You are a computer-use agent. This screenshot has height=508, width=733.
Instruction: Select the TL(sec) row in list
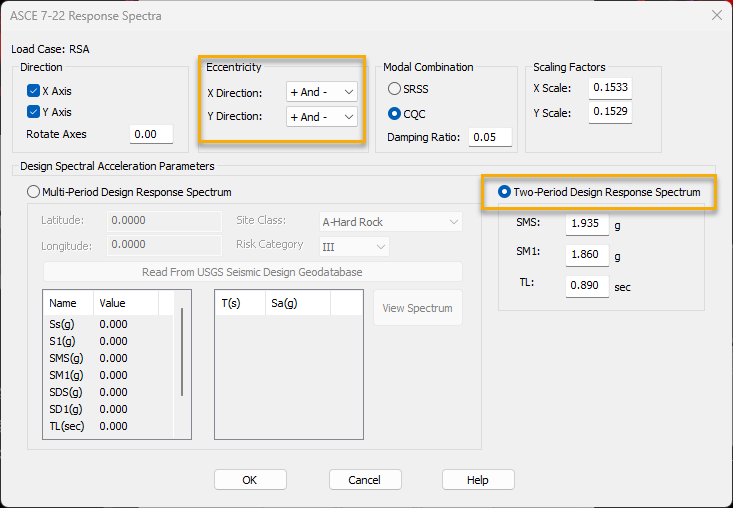pos(108,426)
